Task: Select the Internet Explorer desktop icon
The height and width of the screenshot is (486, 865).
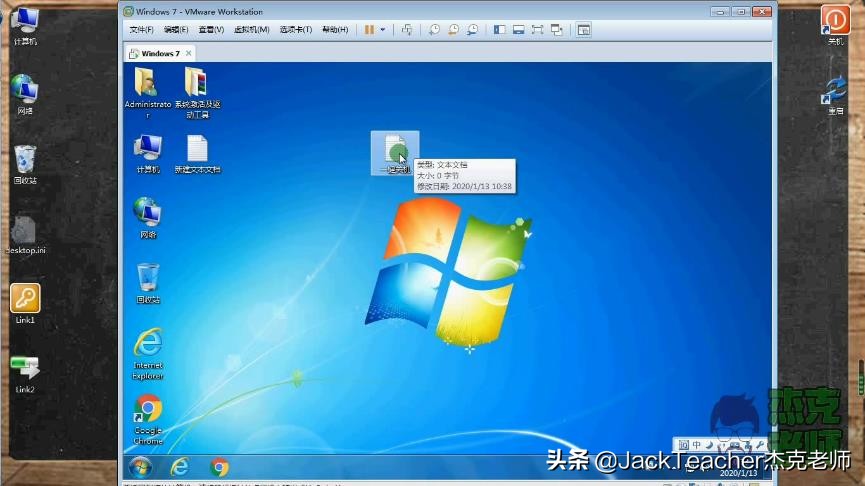Action: pos(148,354)
